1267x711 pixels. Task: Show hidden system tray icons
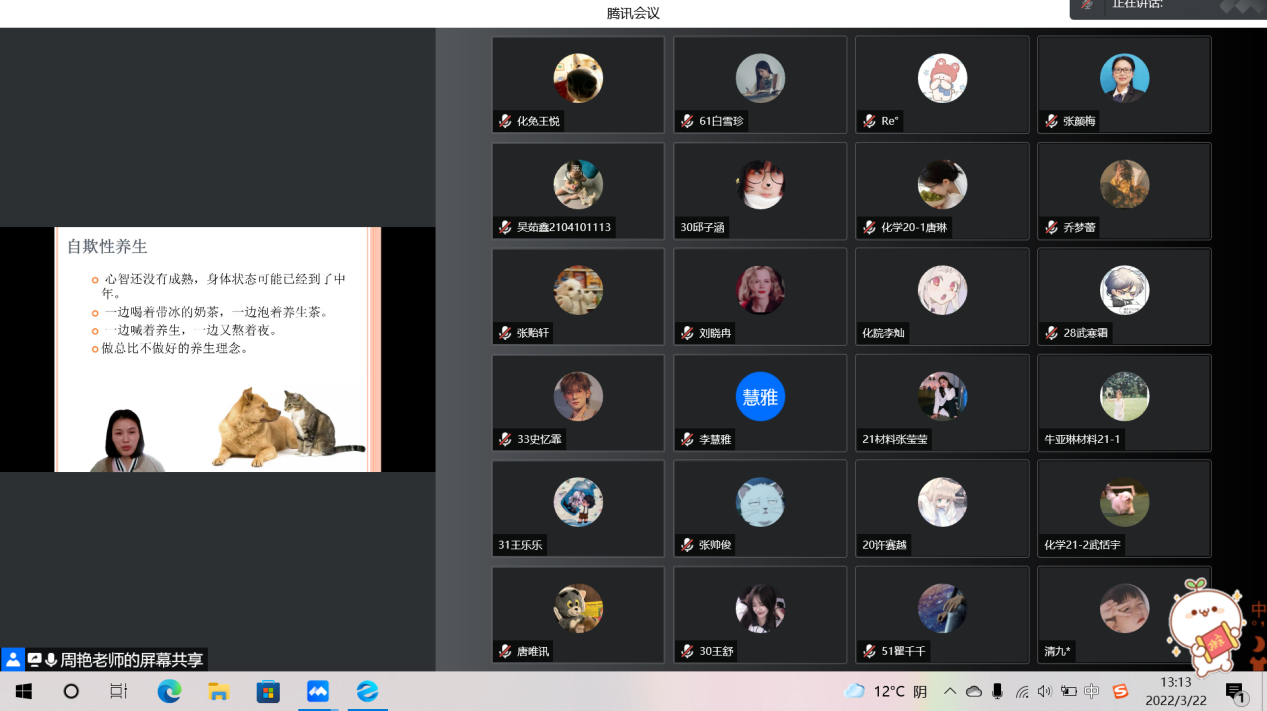[x=950, y=691]
